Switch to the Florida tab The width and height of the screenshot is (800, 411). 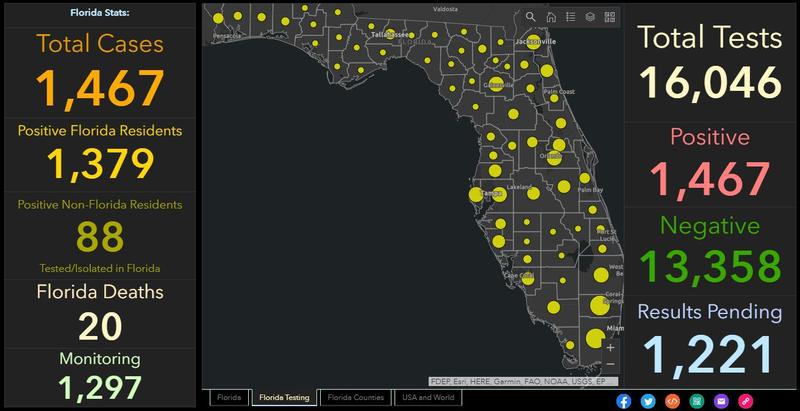228,398
